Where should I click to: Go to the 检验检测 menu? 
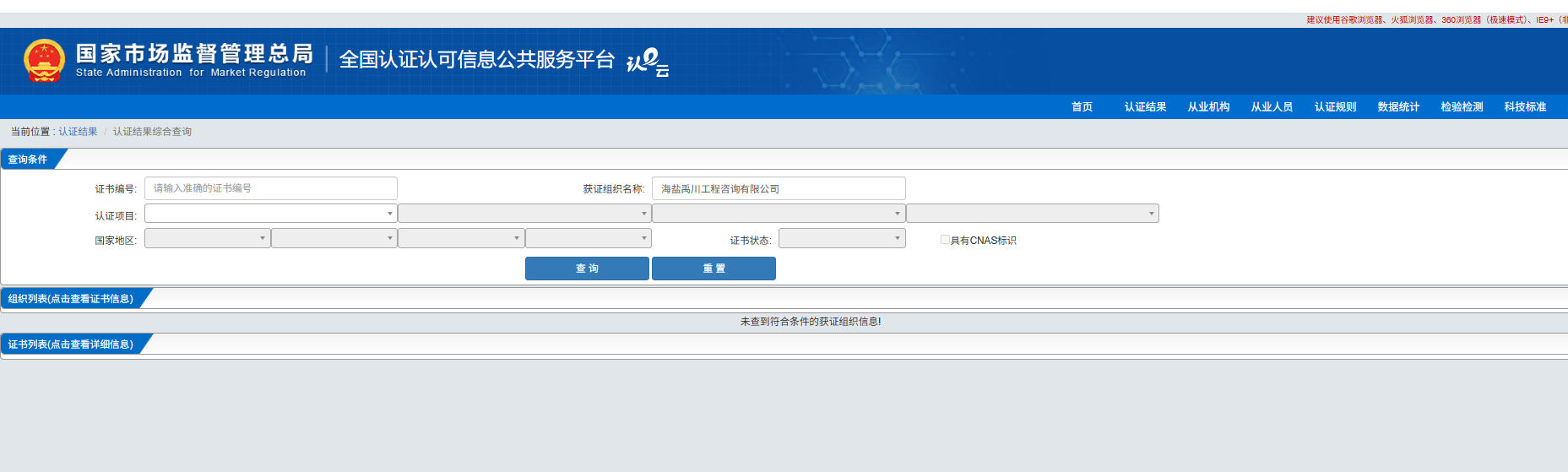click(x=1462, y=107)
